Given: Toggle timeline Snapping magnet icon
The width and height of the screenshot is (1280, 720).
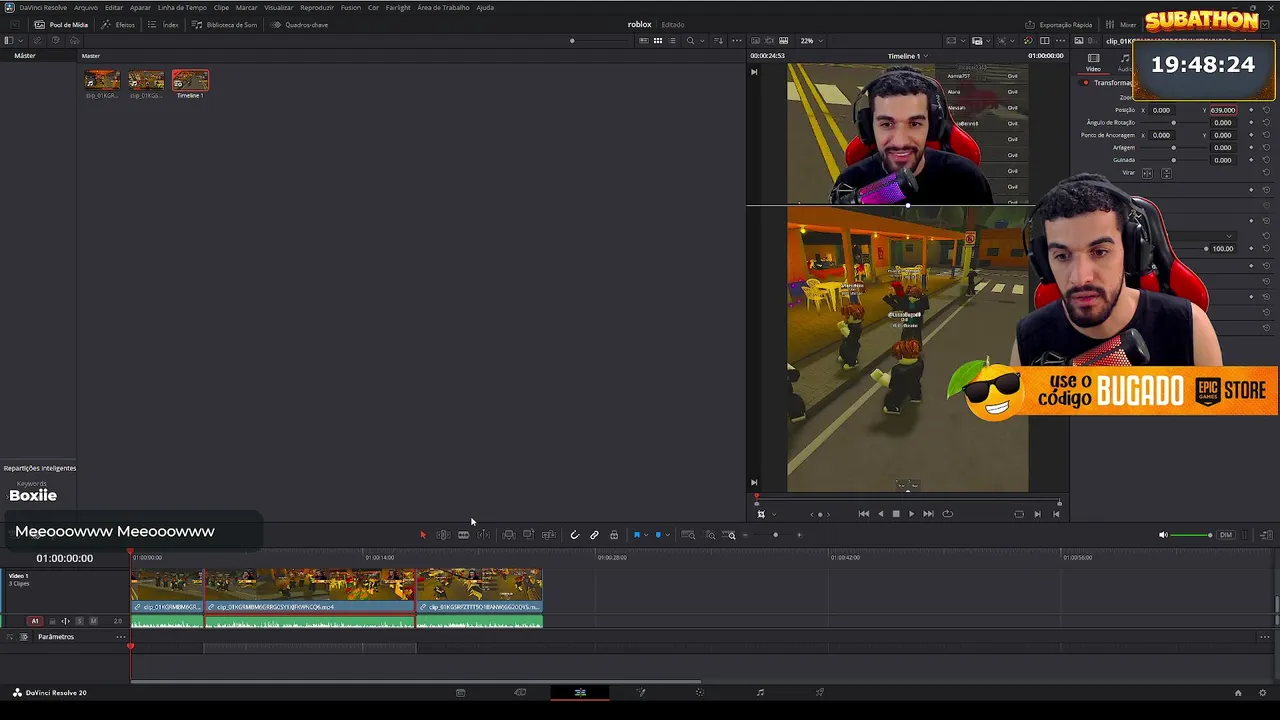Looking at the screenshot, I should click(574, 535).
